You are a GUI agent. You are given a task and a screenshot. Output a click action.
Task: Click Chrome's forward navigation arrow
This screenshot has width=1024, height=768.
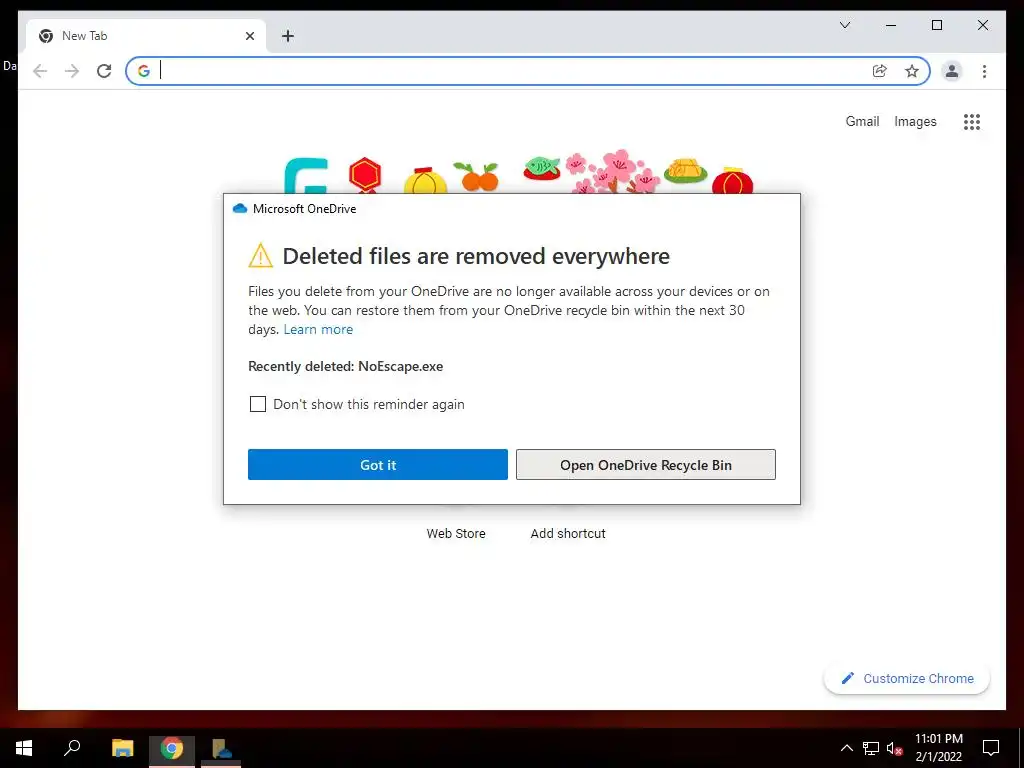(x=72, y=71)
